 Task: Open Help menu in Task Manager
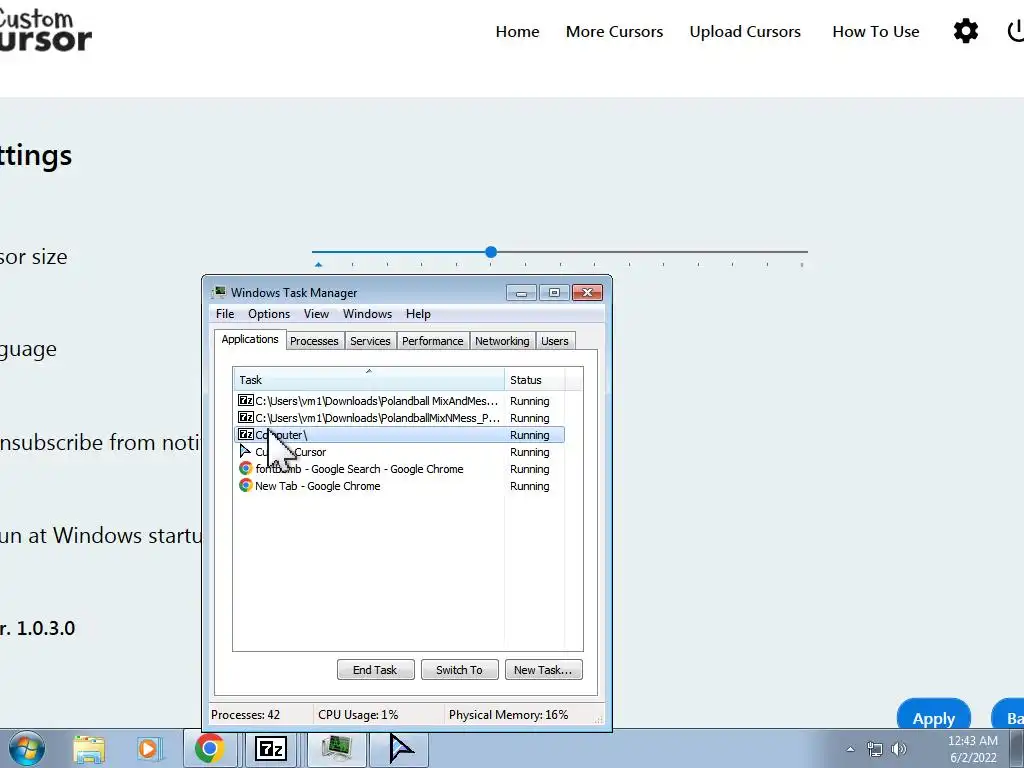pyautogui.click(x=418, y=313)
